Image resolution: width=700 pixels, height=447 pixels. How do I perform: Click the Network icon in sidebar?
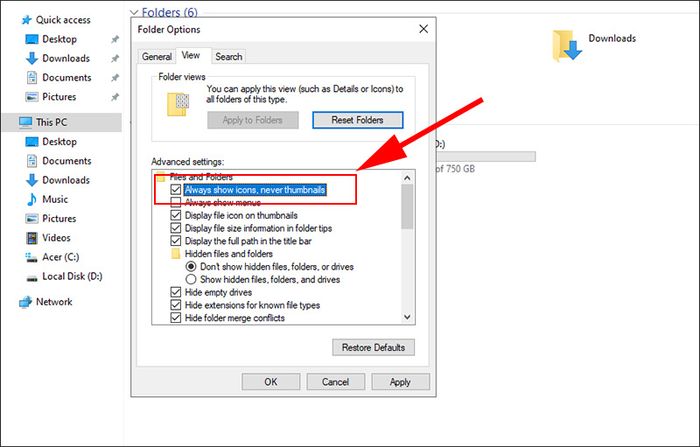(25, 302)
